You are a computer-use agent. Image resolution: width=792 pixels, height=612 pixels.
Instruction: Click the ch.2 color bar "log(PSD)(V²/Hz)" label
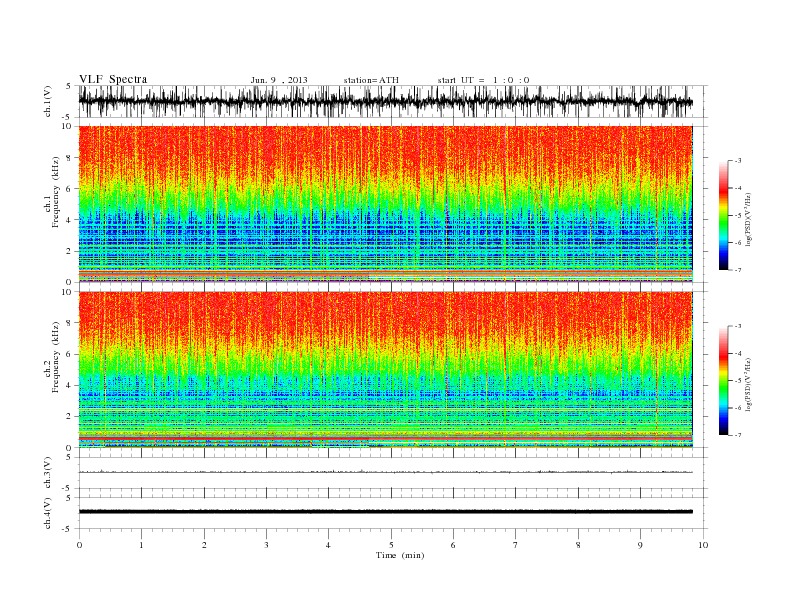coord(749,383)
